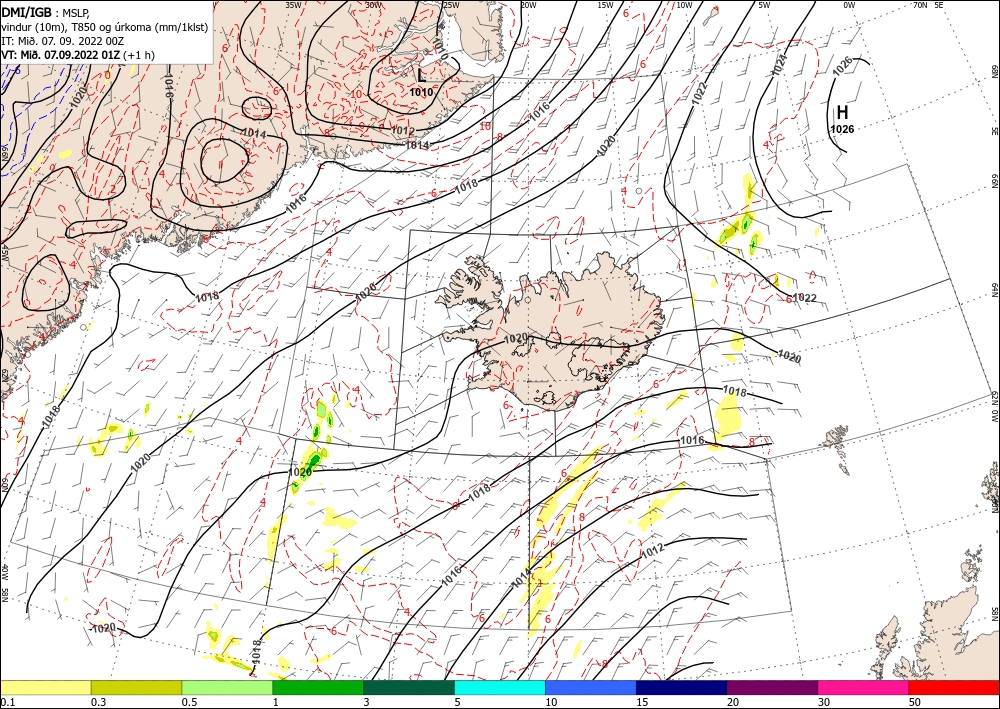Click the 0.5 value on the precipitation legend

189,702
